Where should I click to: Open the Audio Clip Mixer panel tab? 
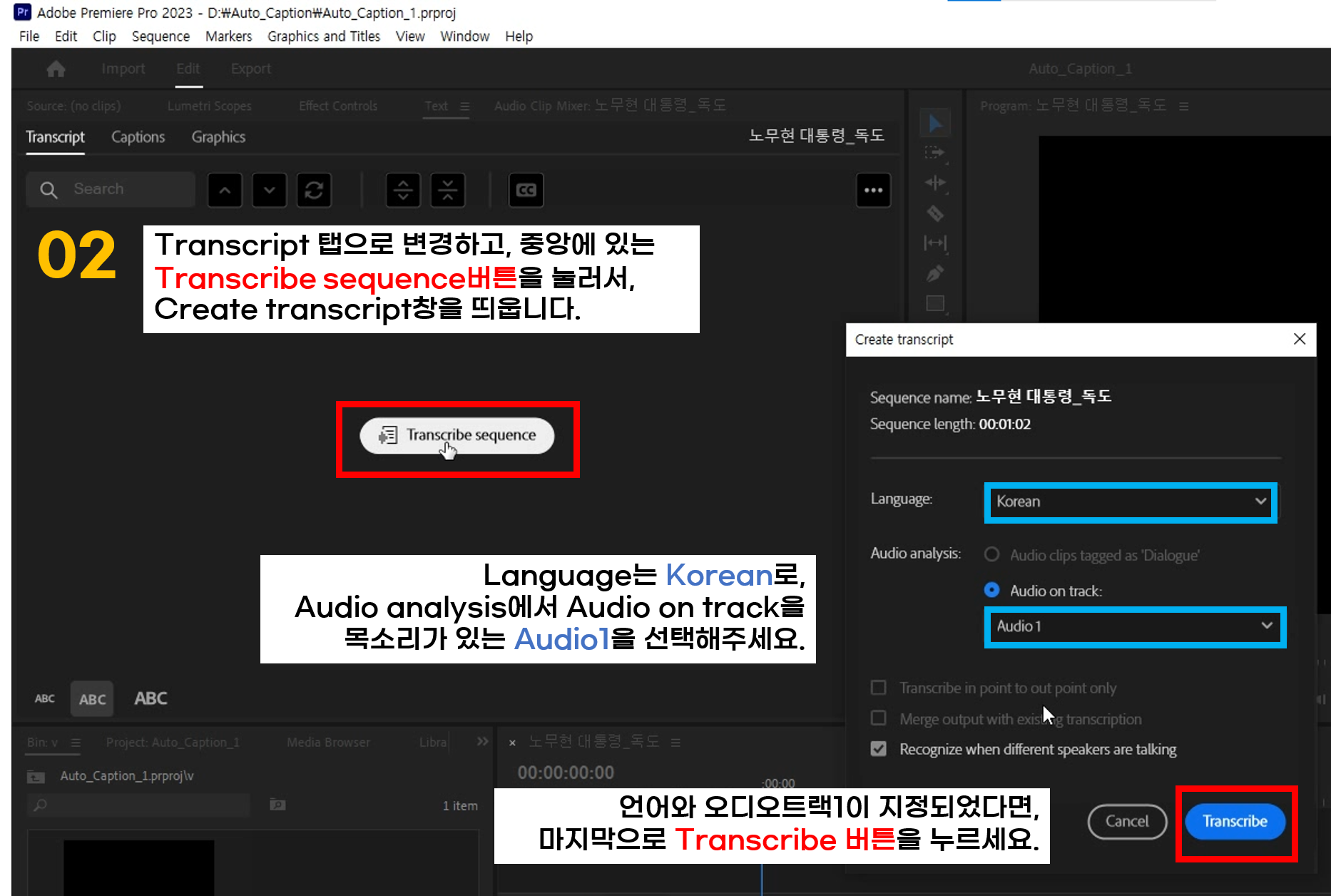pyautogui.click(x=610, y=106)
